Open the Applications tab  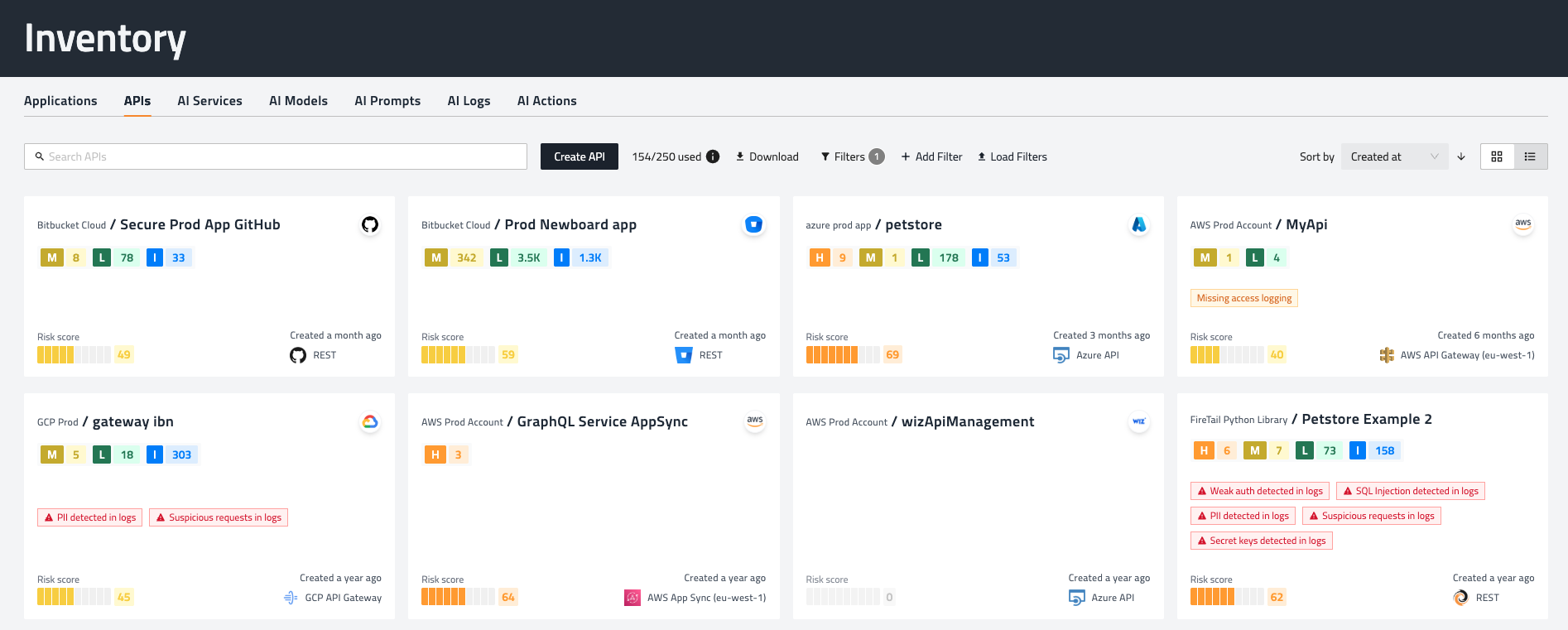60,101
